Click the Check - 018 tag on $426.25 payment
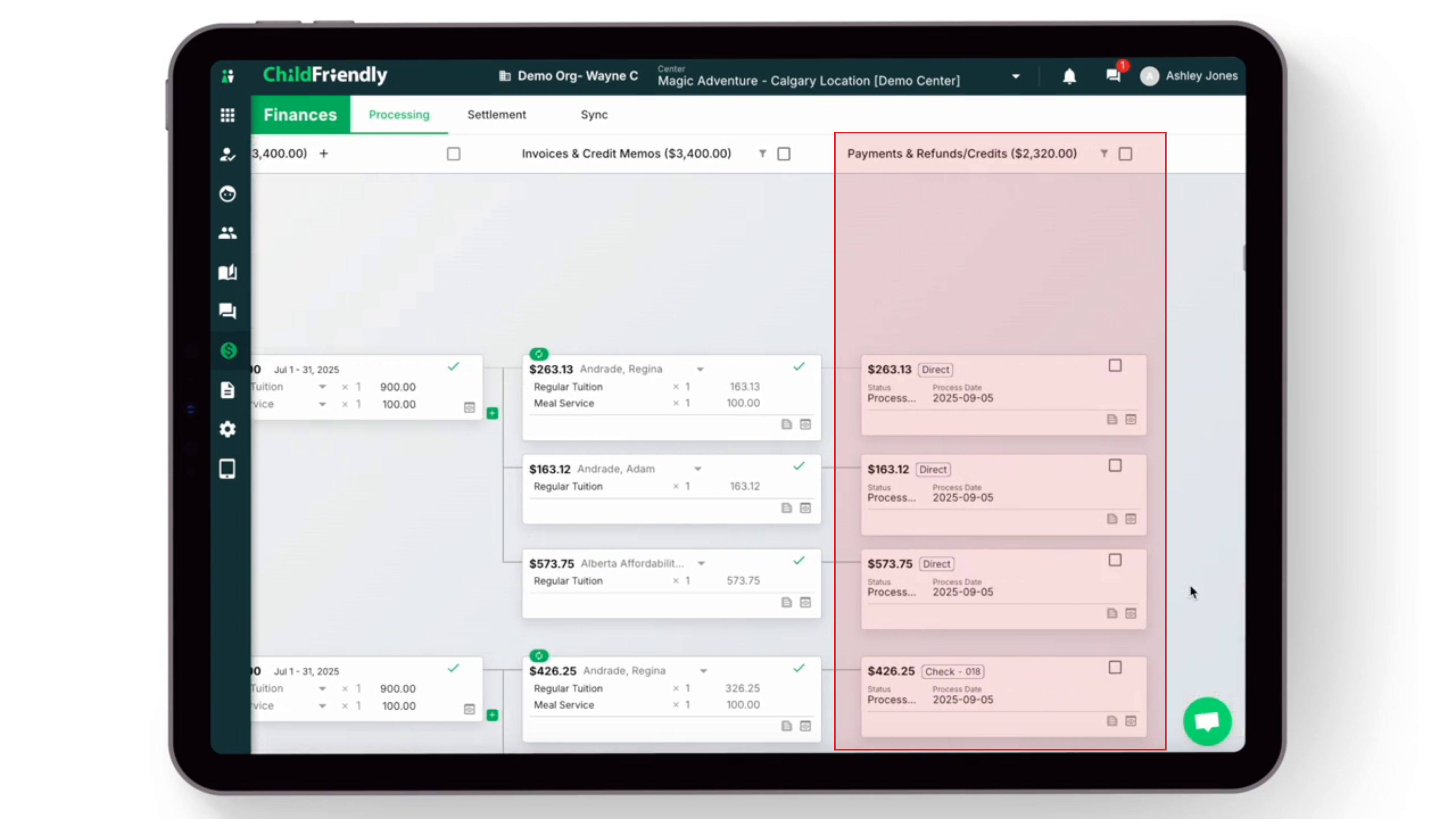 pos(953,671)
